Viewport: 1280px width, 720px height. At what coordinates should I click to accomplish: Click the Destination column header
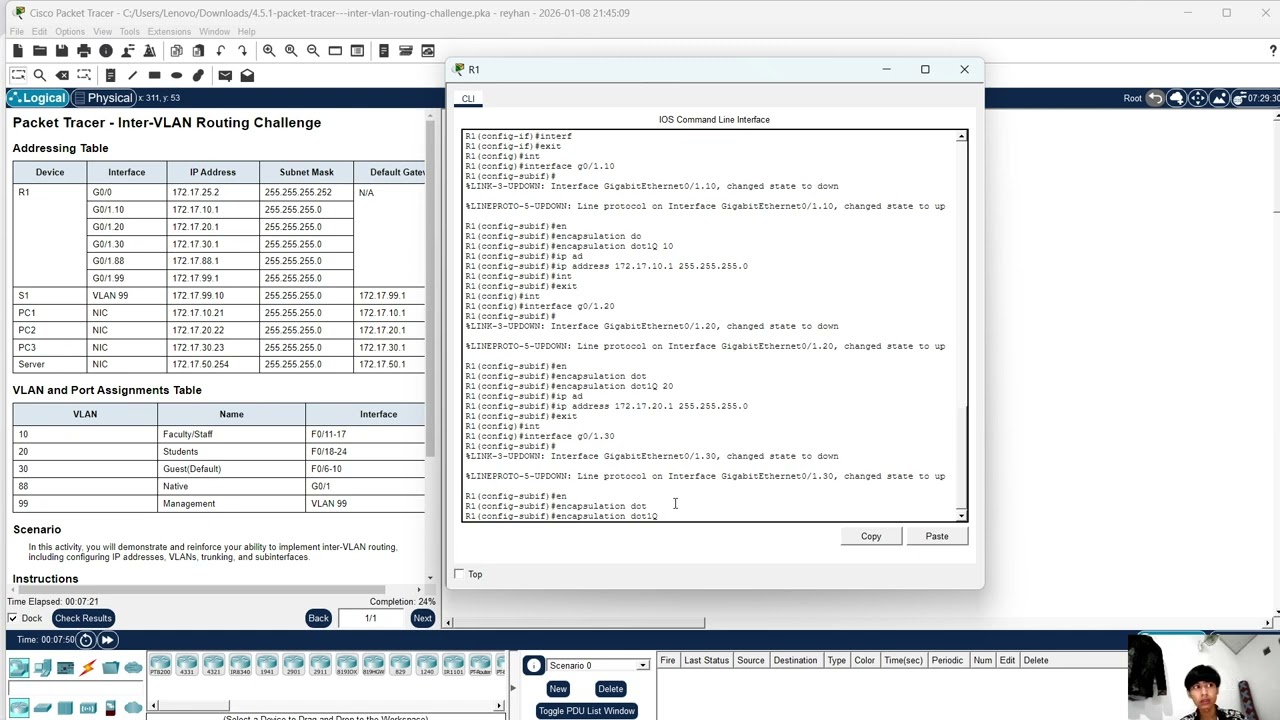[795, 660]
